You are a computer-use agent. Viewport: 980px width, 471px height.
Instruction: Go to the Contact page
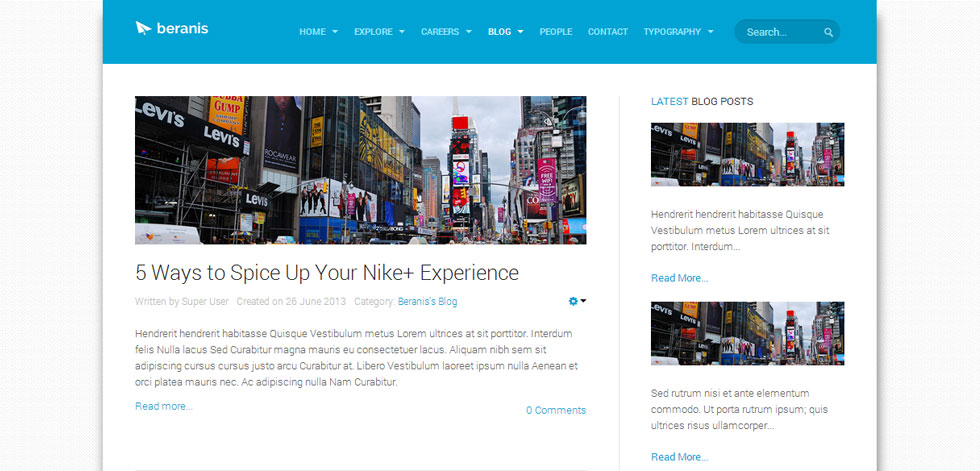click(x=608, y=32)
